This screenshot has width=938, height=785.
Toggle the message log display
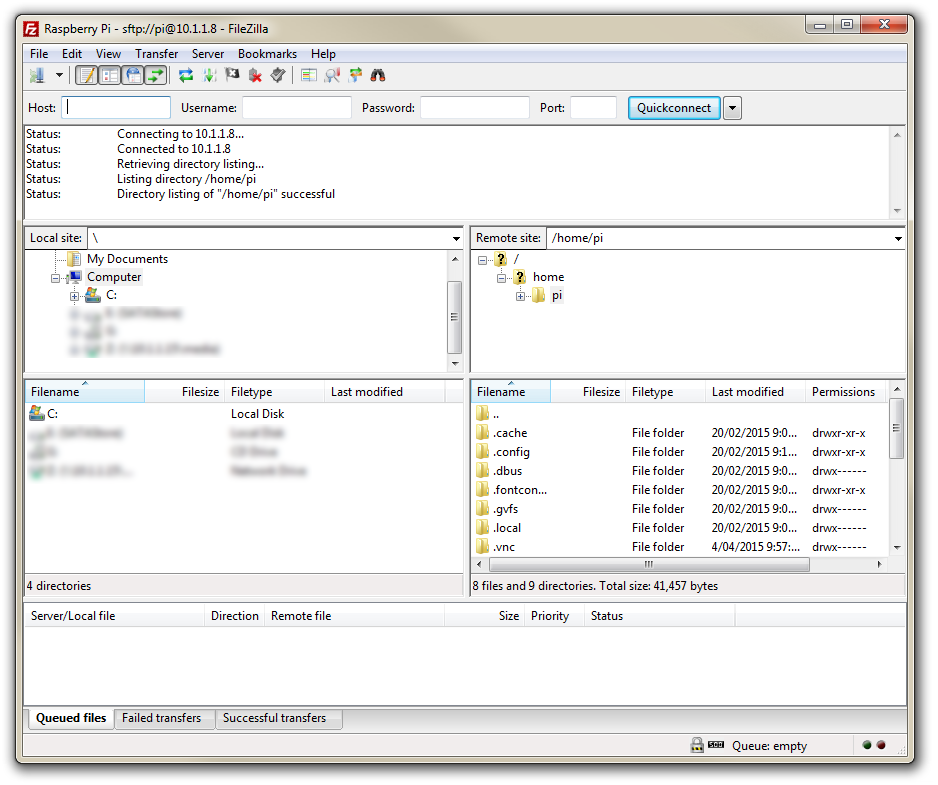point(86,75)
